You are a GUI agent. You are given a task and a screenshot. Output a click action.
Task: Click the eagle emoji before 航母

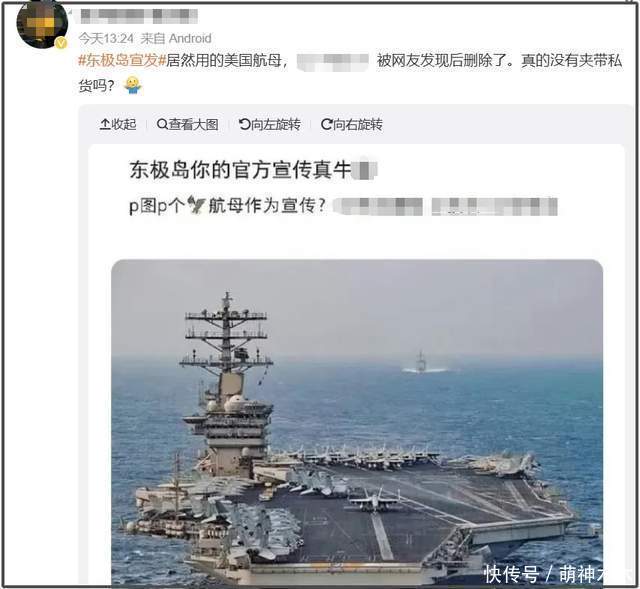(x=196, y=205)
